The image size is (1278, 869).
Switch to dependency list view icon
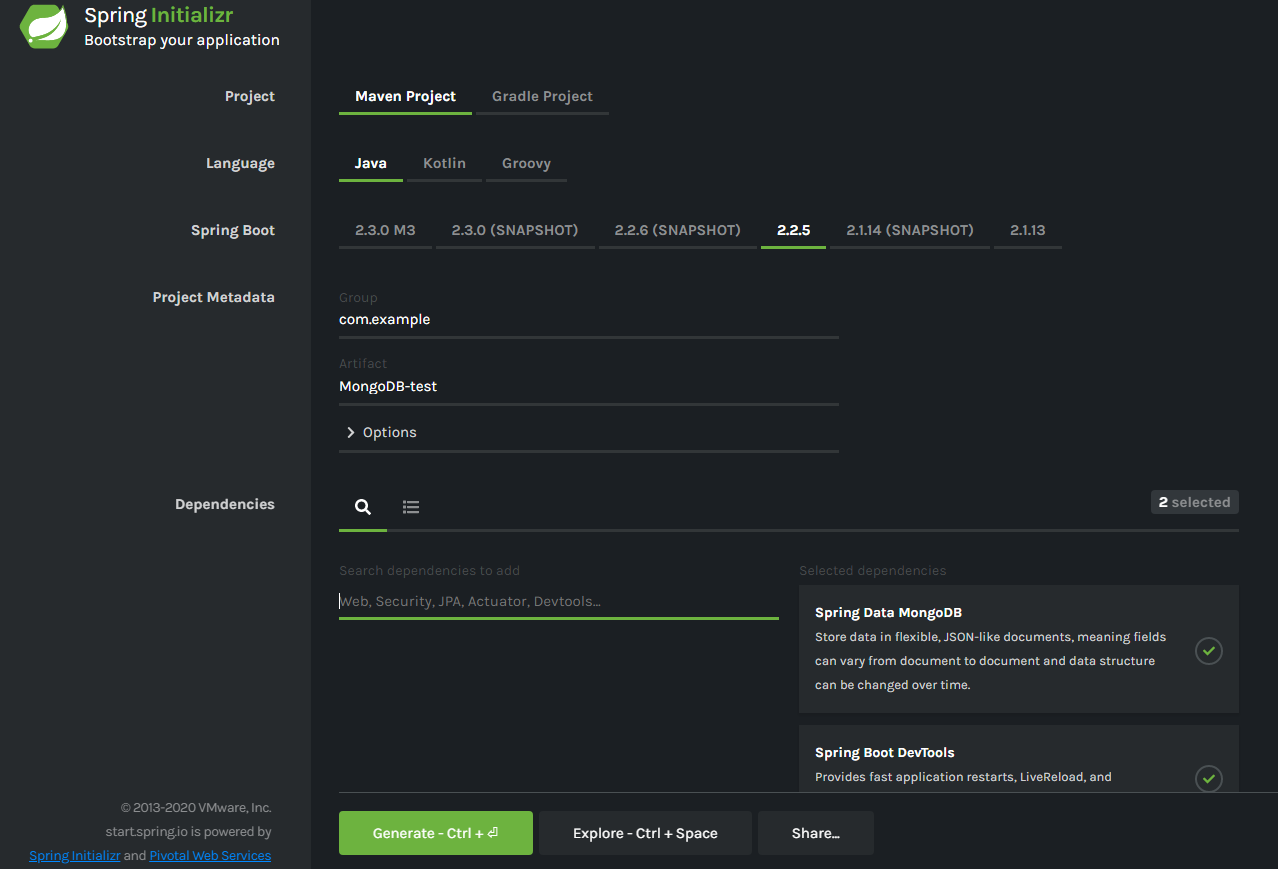[x=411, y=507]
